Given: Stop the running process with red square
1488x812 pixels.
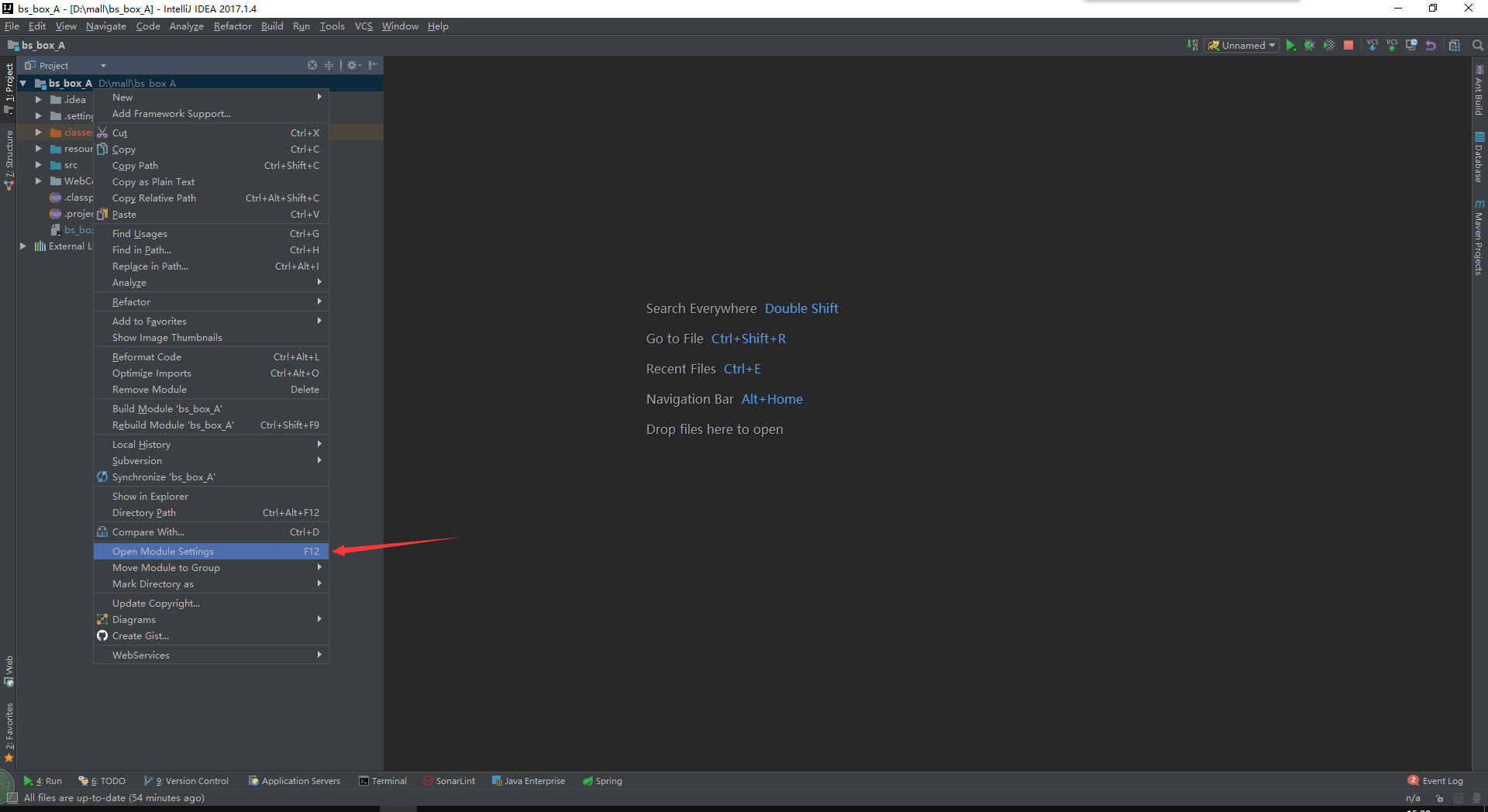Looking at the screenshot, I should pos(1348,45).
